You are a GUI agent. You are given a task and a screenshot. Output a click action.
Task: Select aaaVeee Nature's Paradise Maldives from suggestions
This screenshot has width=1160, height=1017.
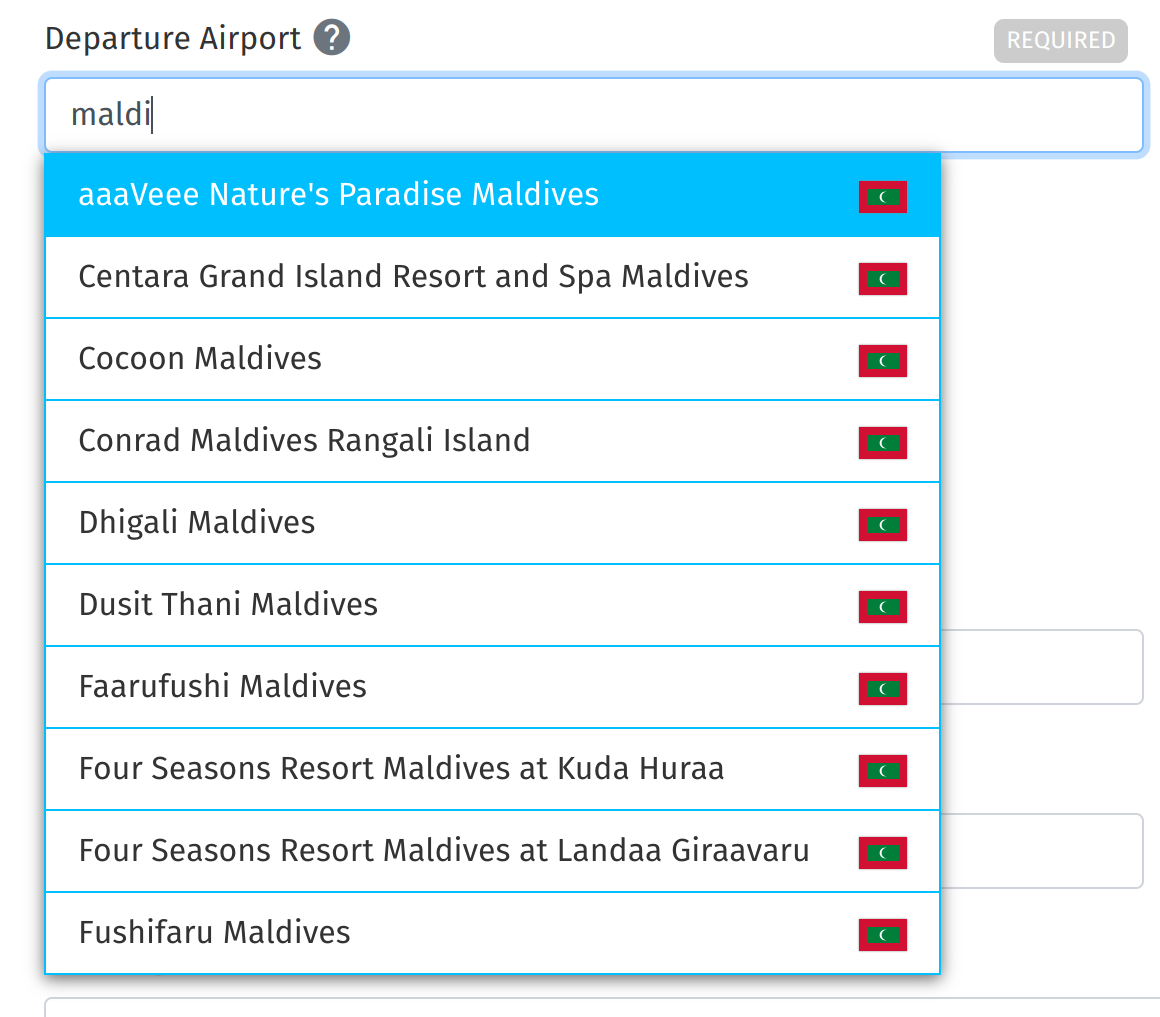tap(493, 195)
